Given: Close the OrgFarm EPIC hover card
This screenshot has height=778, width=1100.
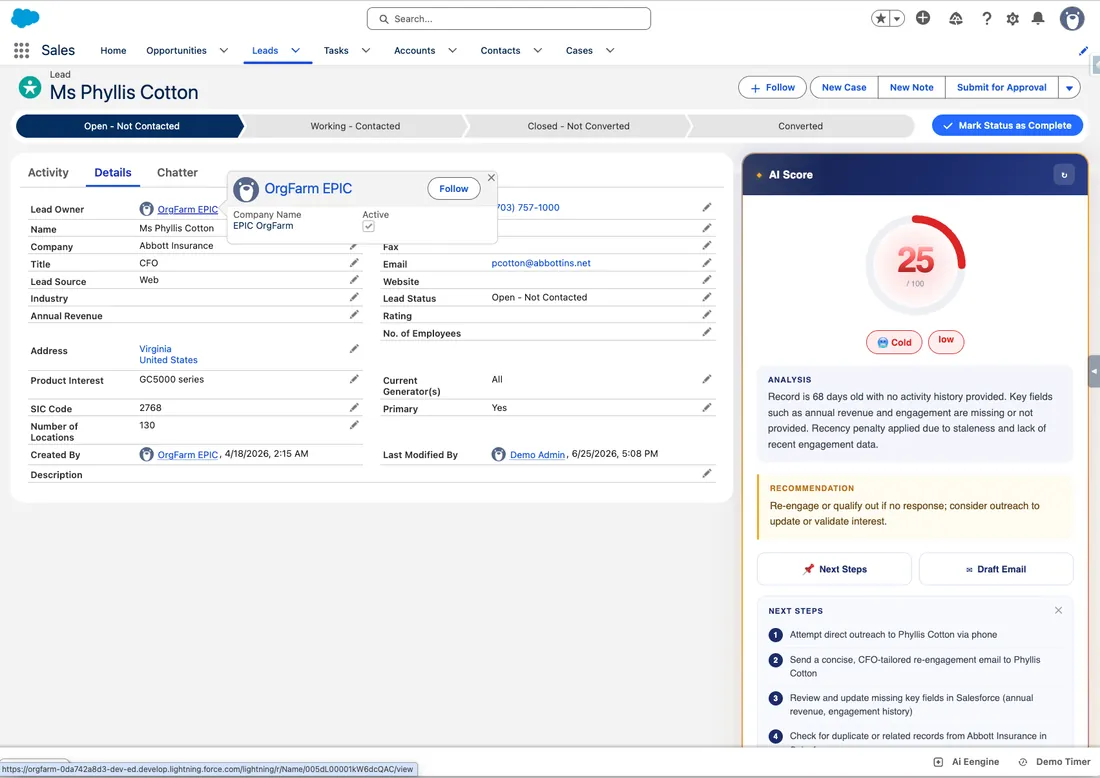Looking at the screenshot, I should (491, 178).
